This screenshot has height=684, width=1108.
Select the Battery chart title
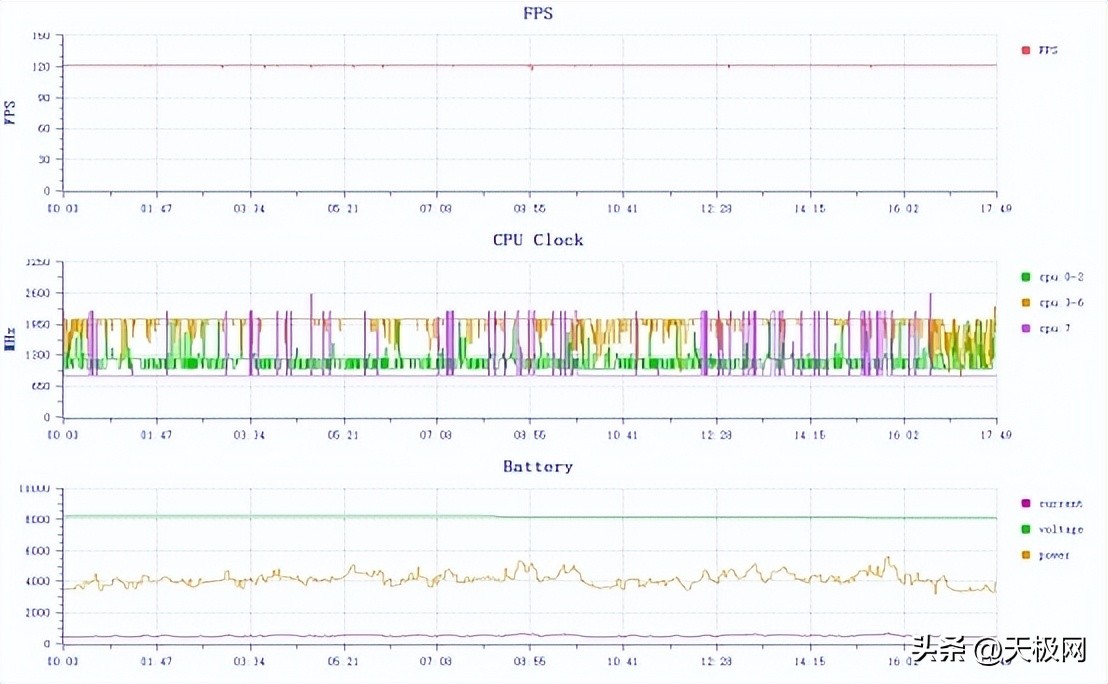tap(538, 466)
